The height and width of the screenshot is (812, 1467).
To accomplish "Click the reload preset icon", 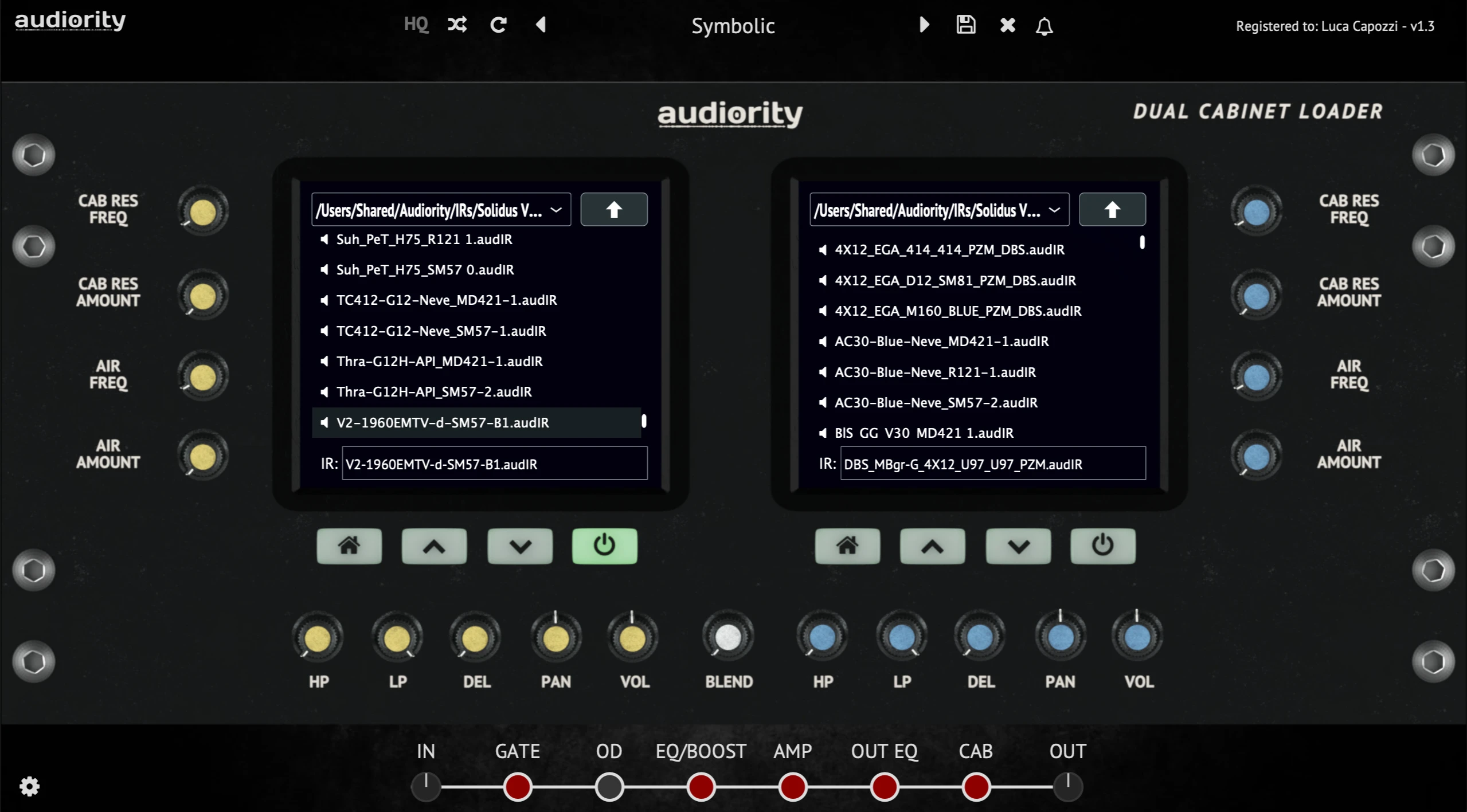I will pos(498,25).
